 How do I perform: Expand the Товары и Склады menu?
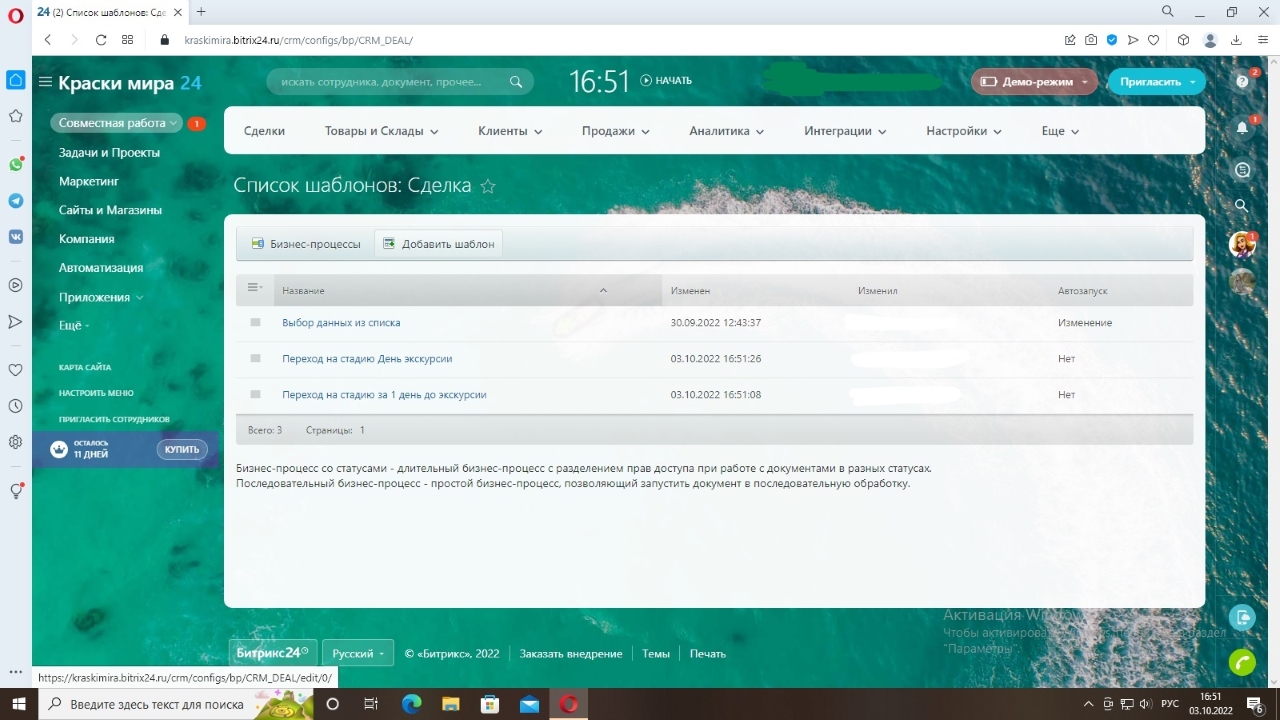[x=381, y=131]
